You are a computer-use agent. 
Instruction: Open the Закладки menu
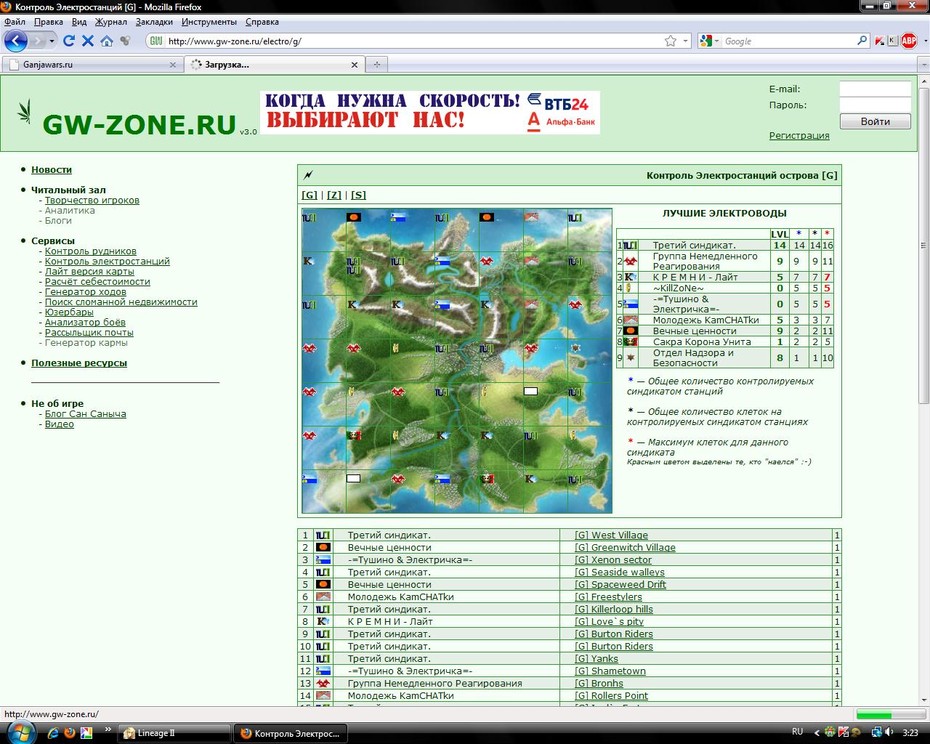154,22
